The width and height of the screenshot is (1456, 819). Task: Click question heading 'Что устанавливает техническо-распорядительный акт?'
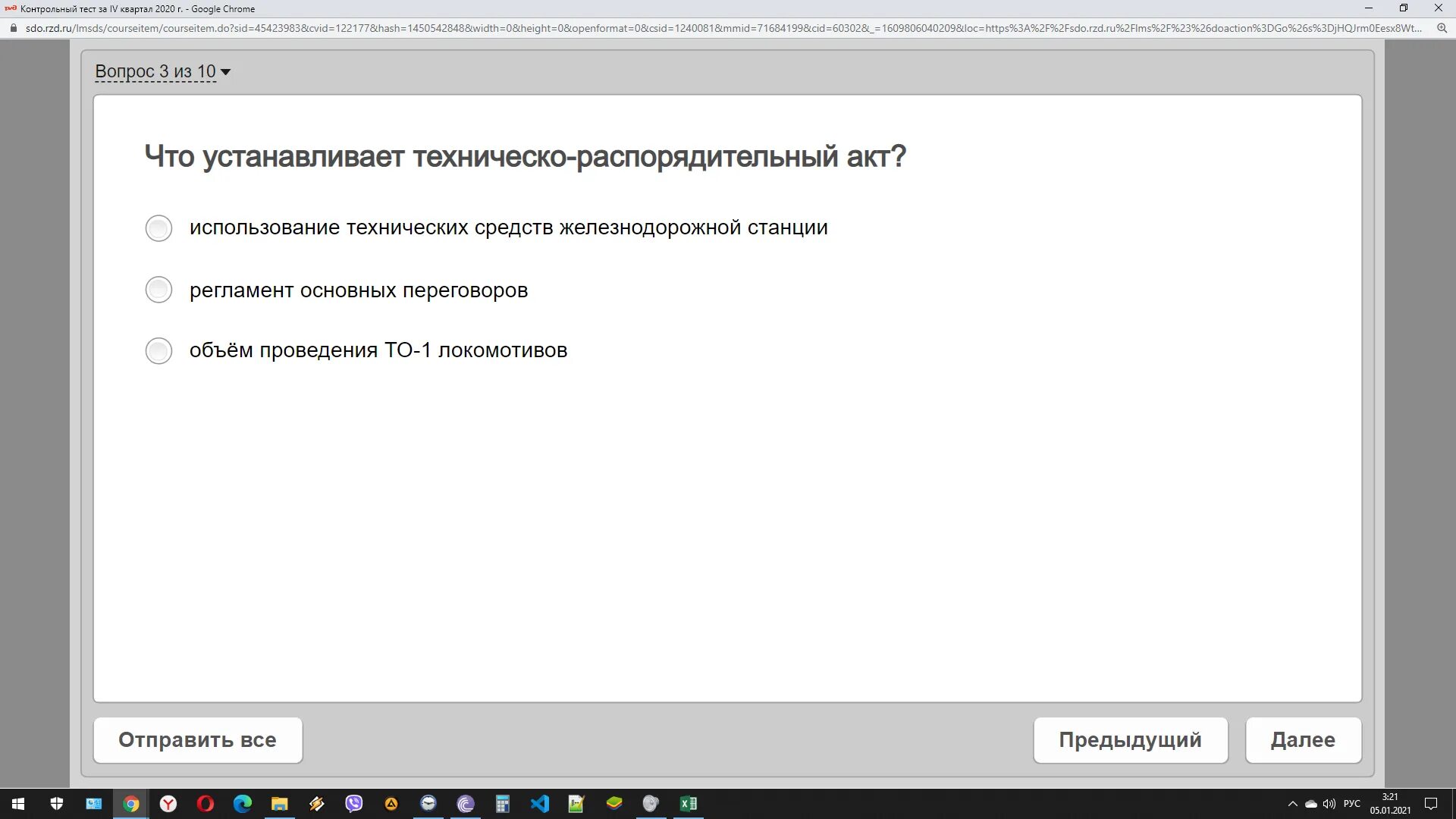526,157
